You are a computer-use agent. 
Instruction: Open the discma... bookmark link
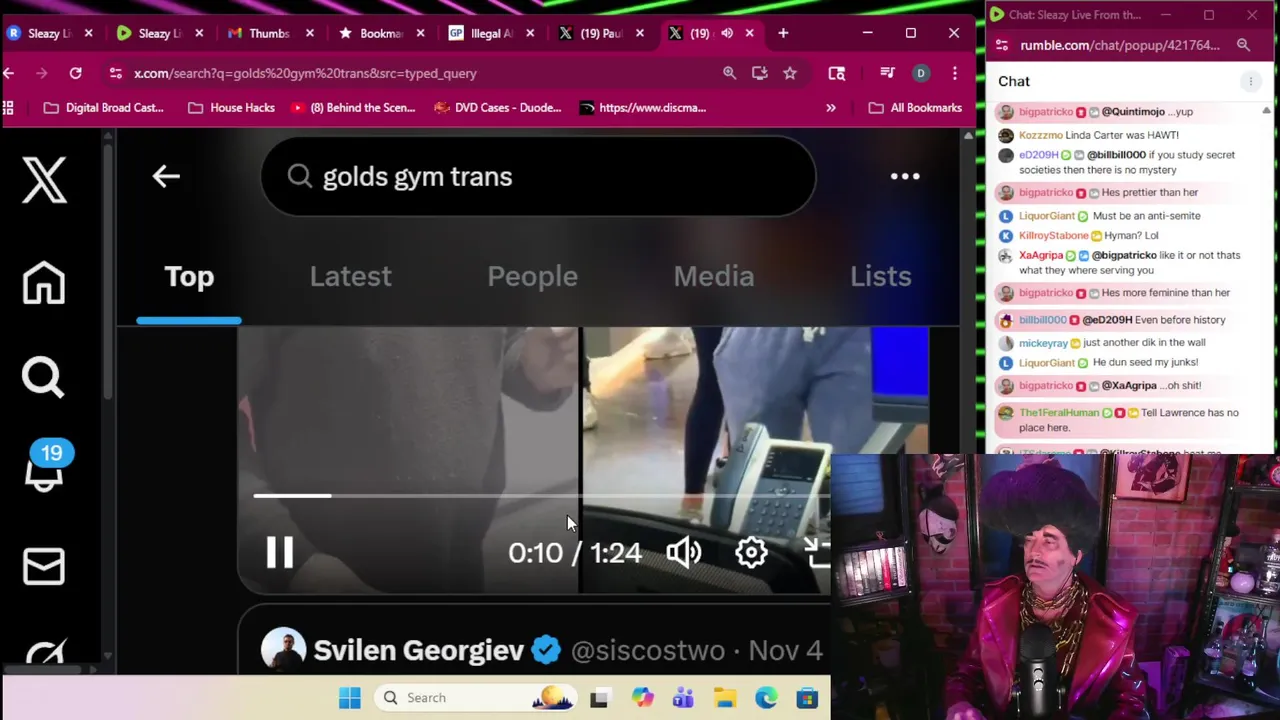643,108
